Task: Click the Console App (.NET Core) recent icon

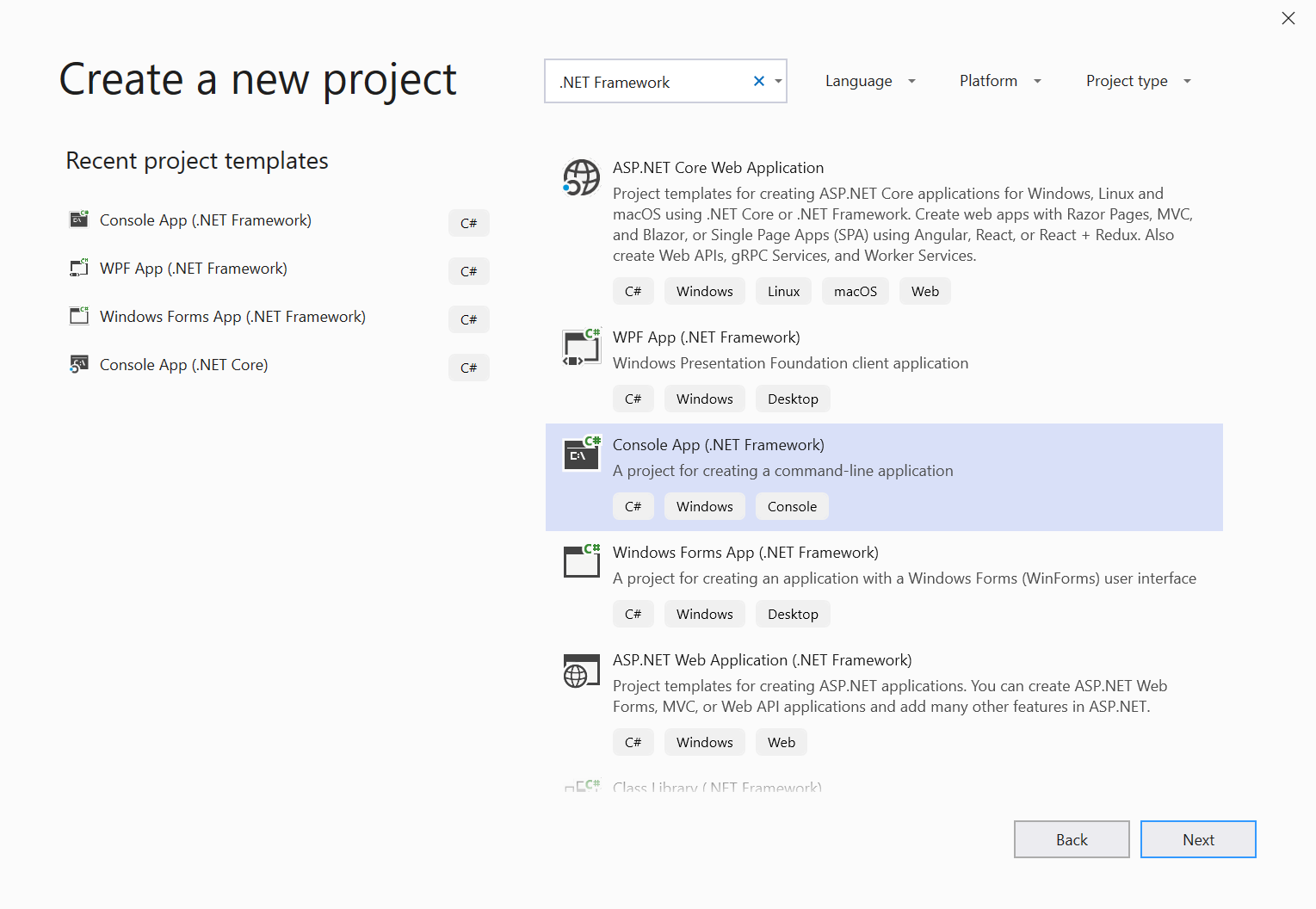Action: [78, 364]
